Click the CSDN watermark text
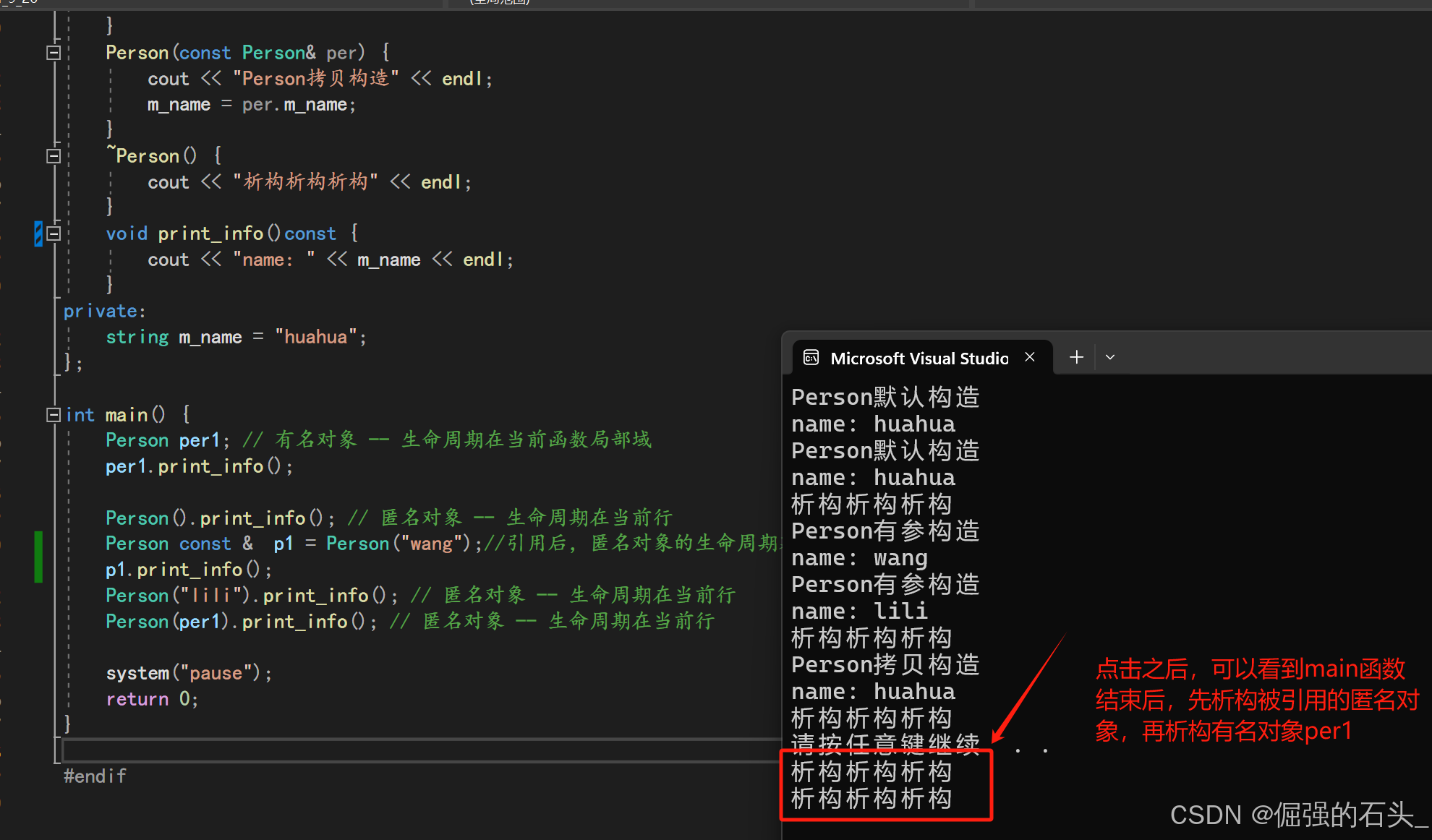 [x=1298, y=815]
